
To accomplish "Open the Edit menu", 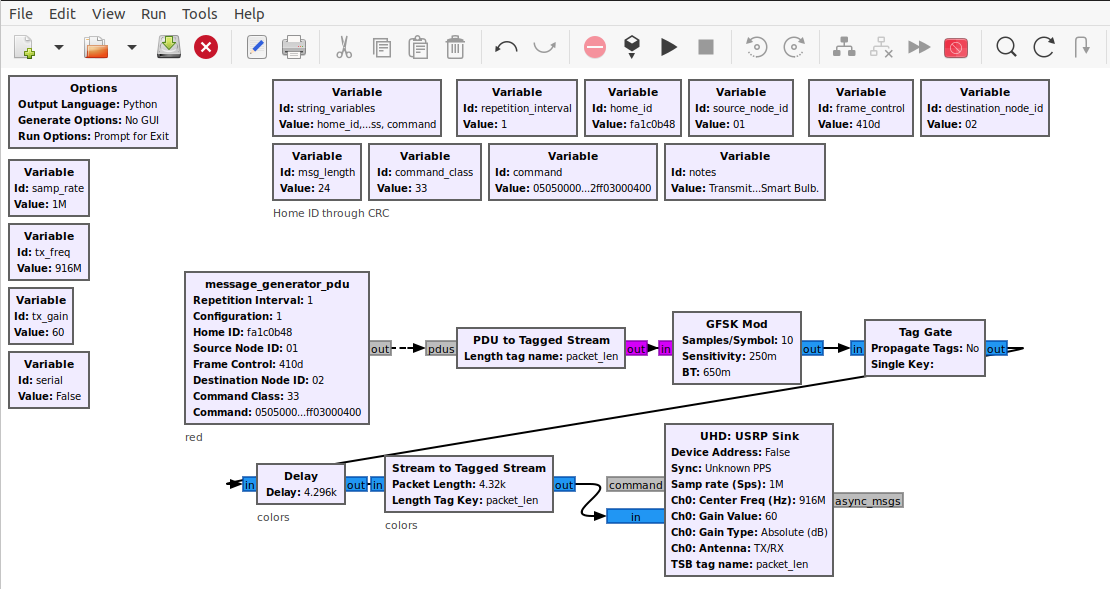I will (x=62, y=13).
